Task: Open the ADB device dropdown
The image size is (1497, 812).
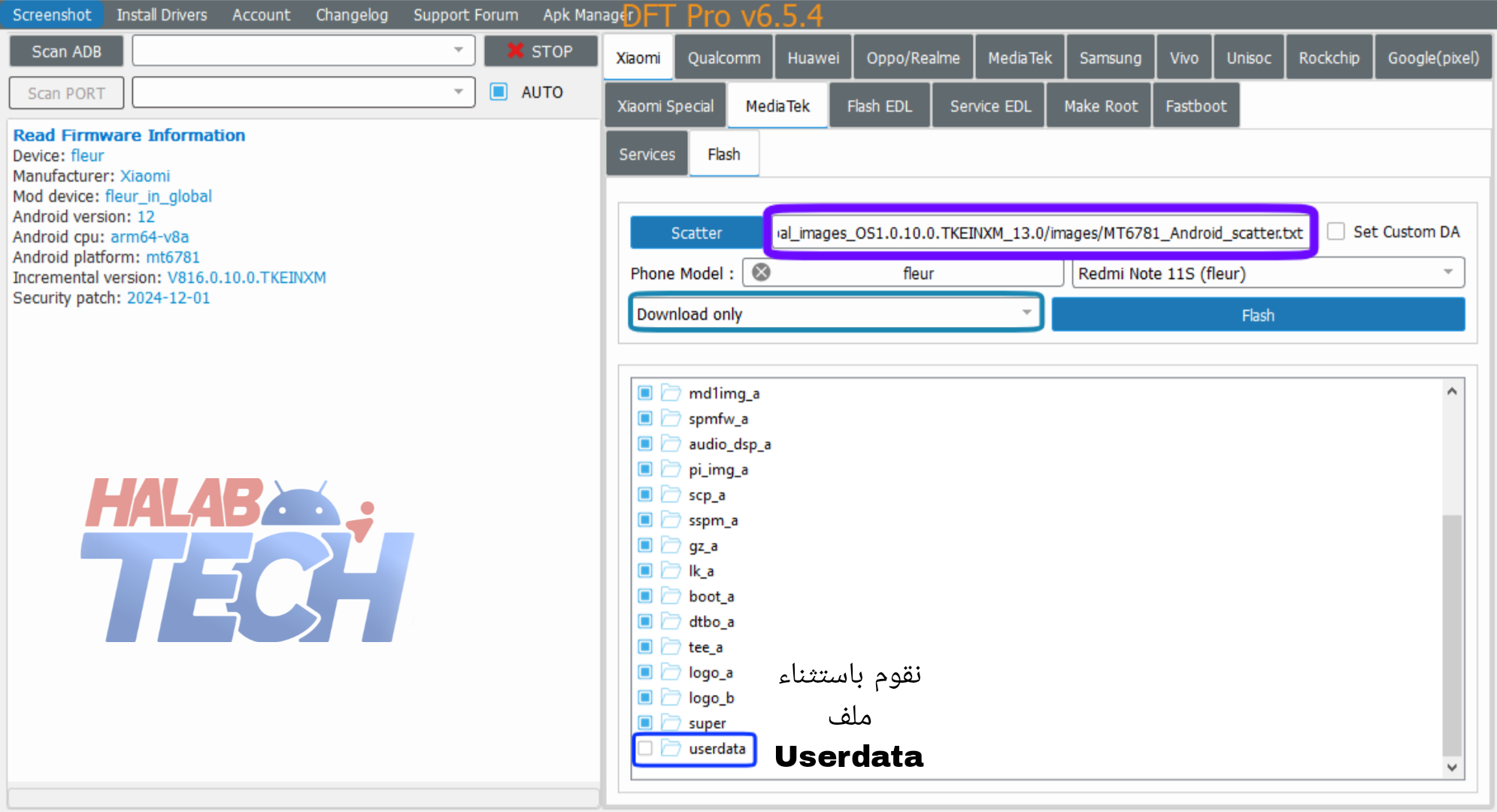Action: coord(304,50)
